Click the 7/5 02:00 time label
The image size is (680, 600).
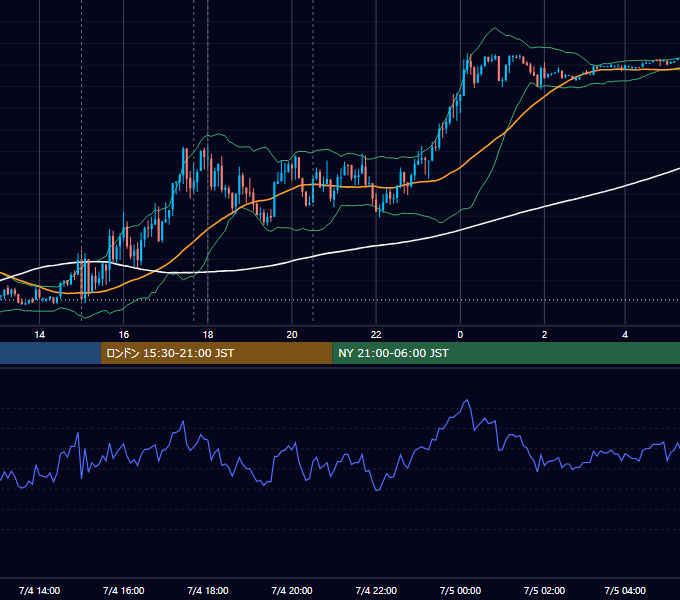(x=544, y=590)
